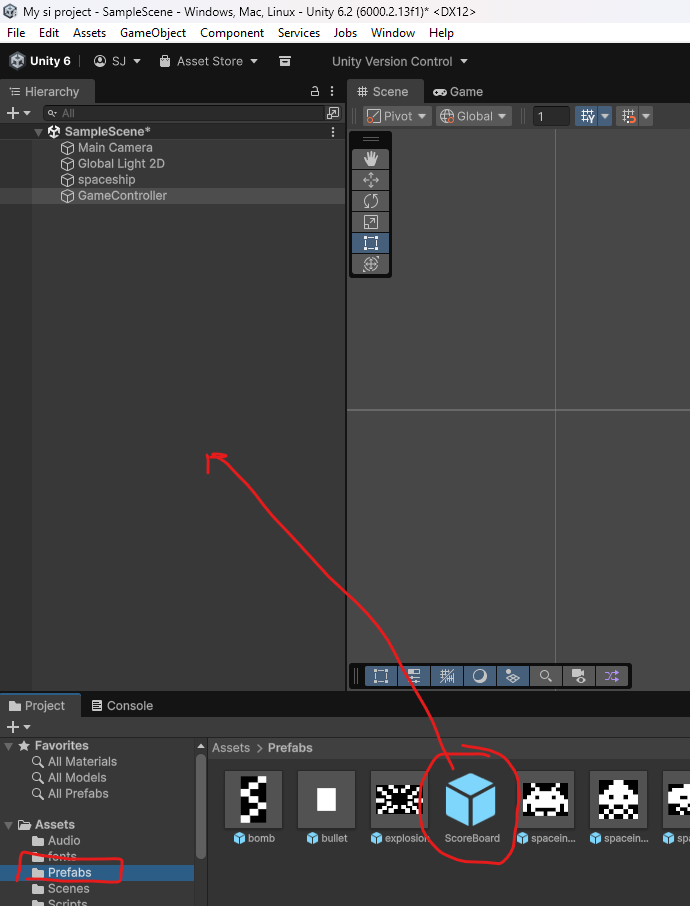Open the scene search magnifier
690x906 pixels.
(545, 676)
